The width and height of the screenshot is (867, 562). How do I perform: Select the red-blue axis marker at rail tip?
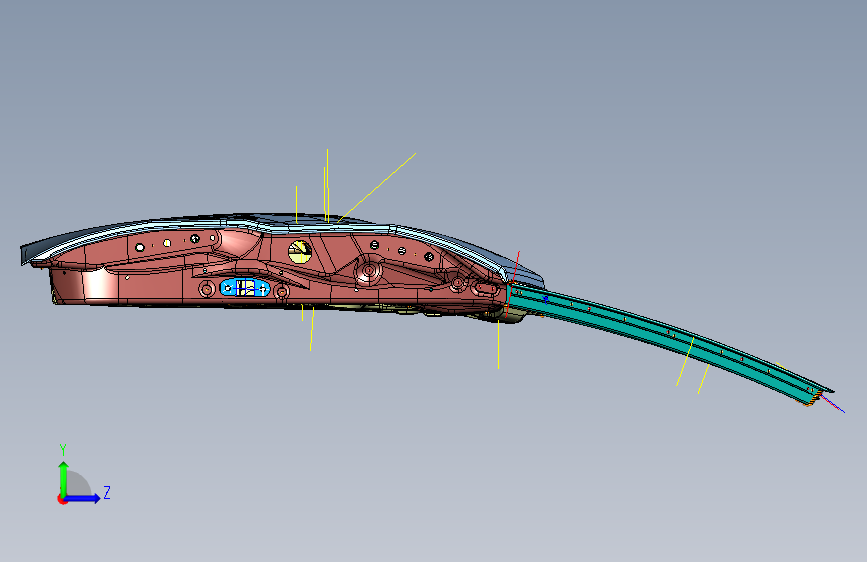(x=832, y=403)
